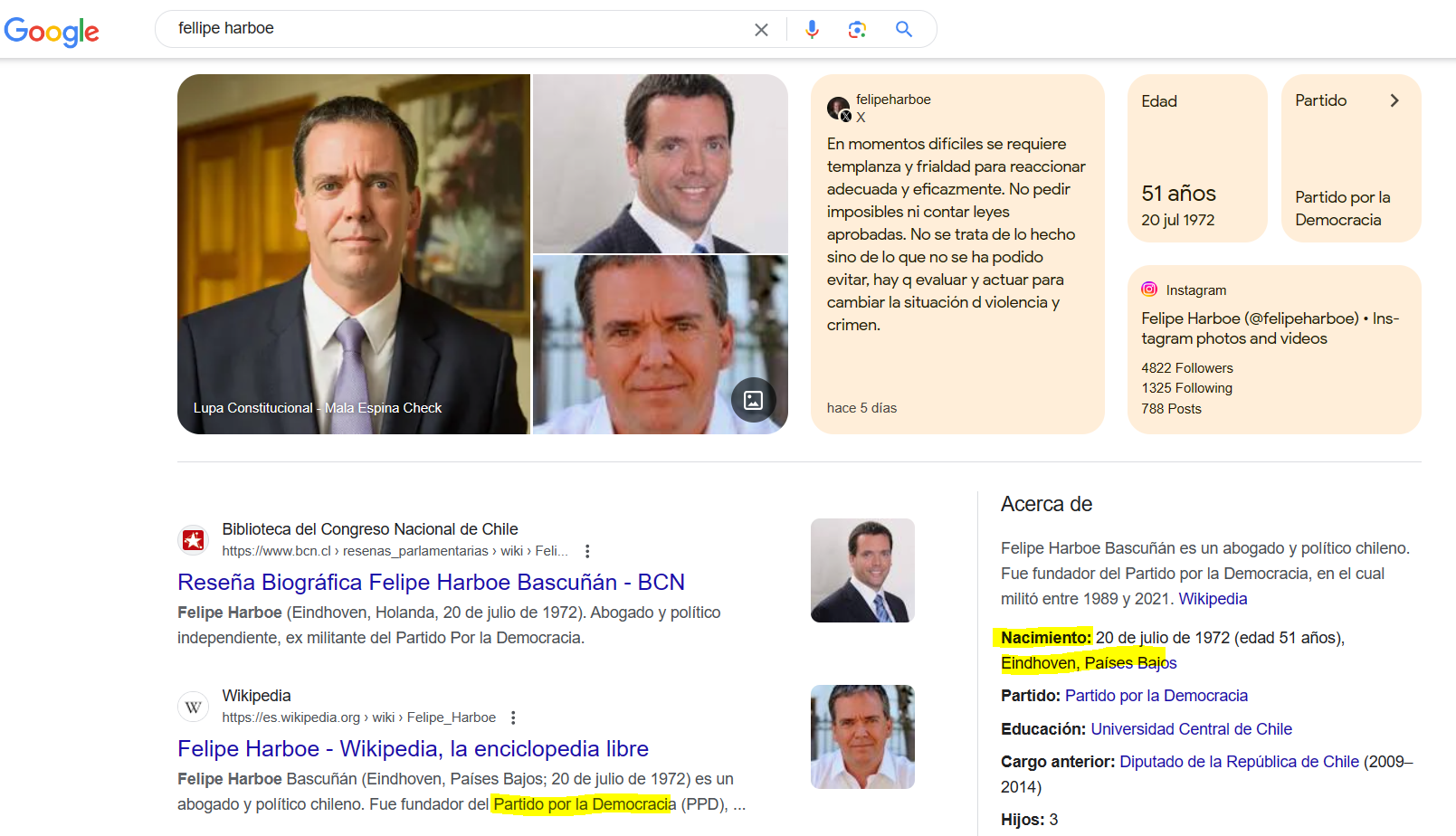Open the large portrait captioned Lupa Constitucional
The height and width of the screenshot is (836, 1456).
click(354, 254)
